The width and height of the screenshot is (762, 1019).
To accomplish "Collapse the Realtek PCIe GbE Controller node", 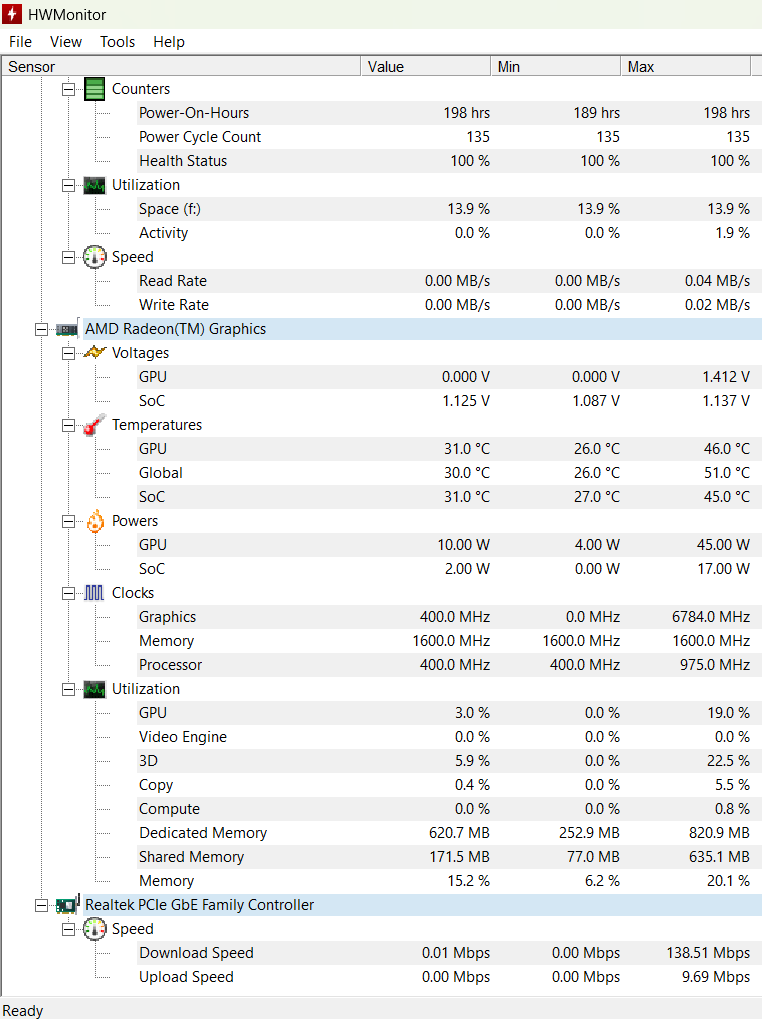I will pos(41,905).
